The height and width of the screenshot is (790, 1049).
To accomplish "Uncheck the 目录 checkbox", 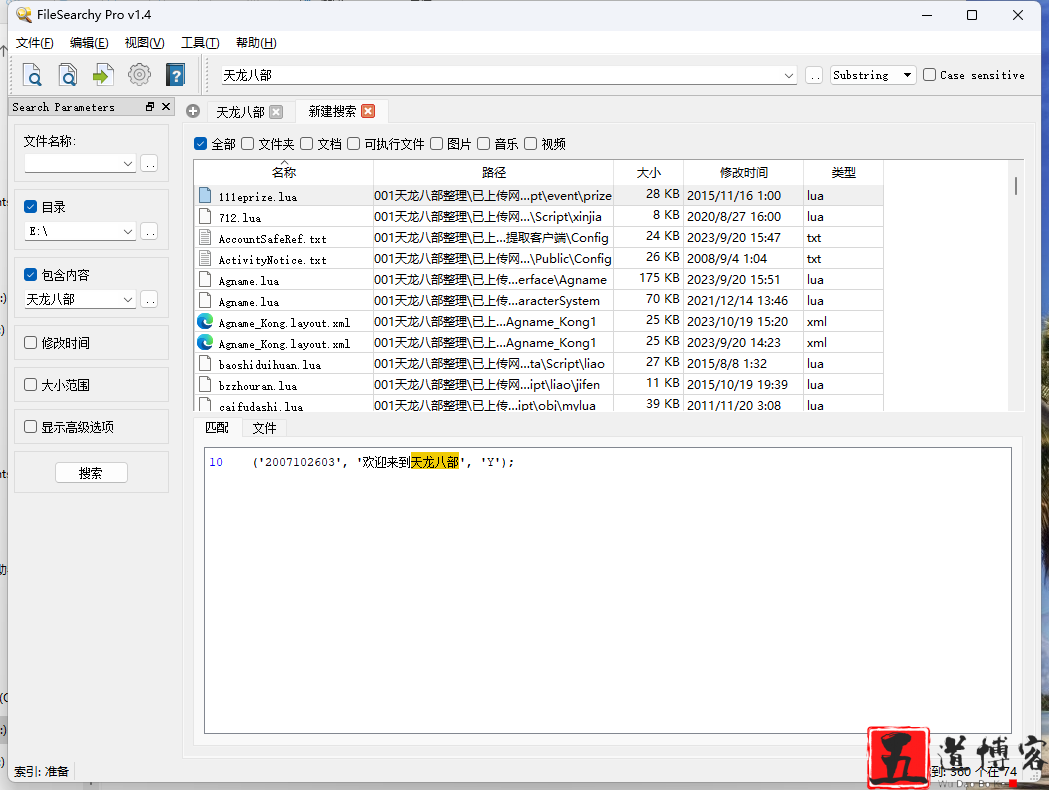I will point(30,206).
